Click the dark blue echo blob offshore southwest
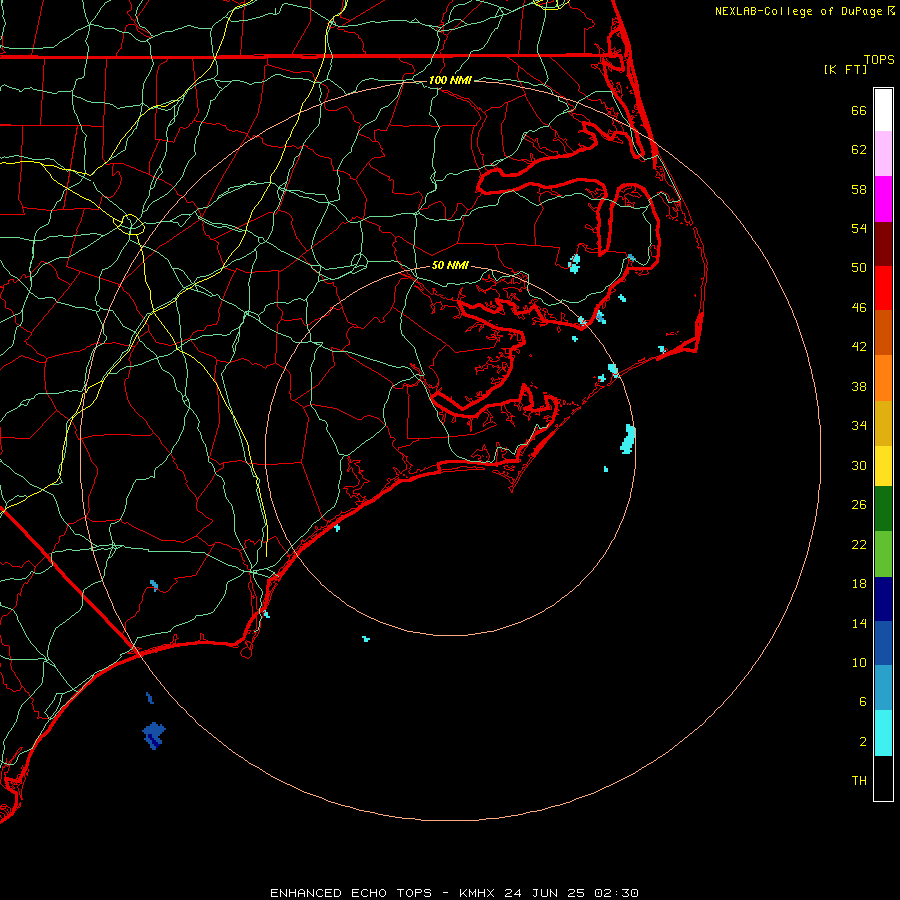Screen dimensions: 900x900 tap(154, 735)
